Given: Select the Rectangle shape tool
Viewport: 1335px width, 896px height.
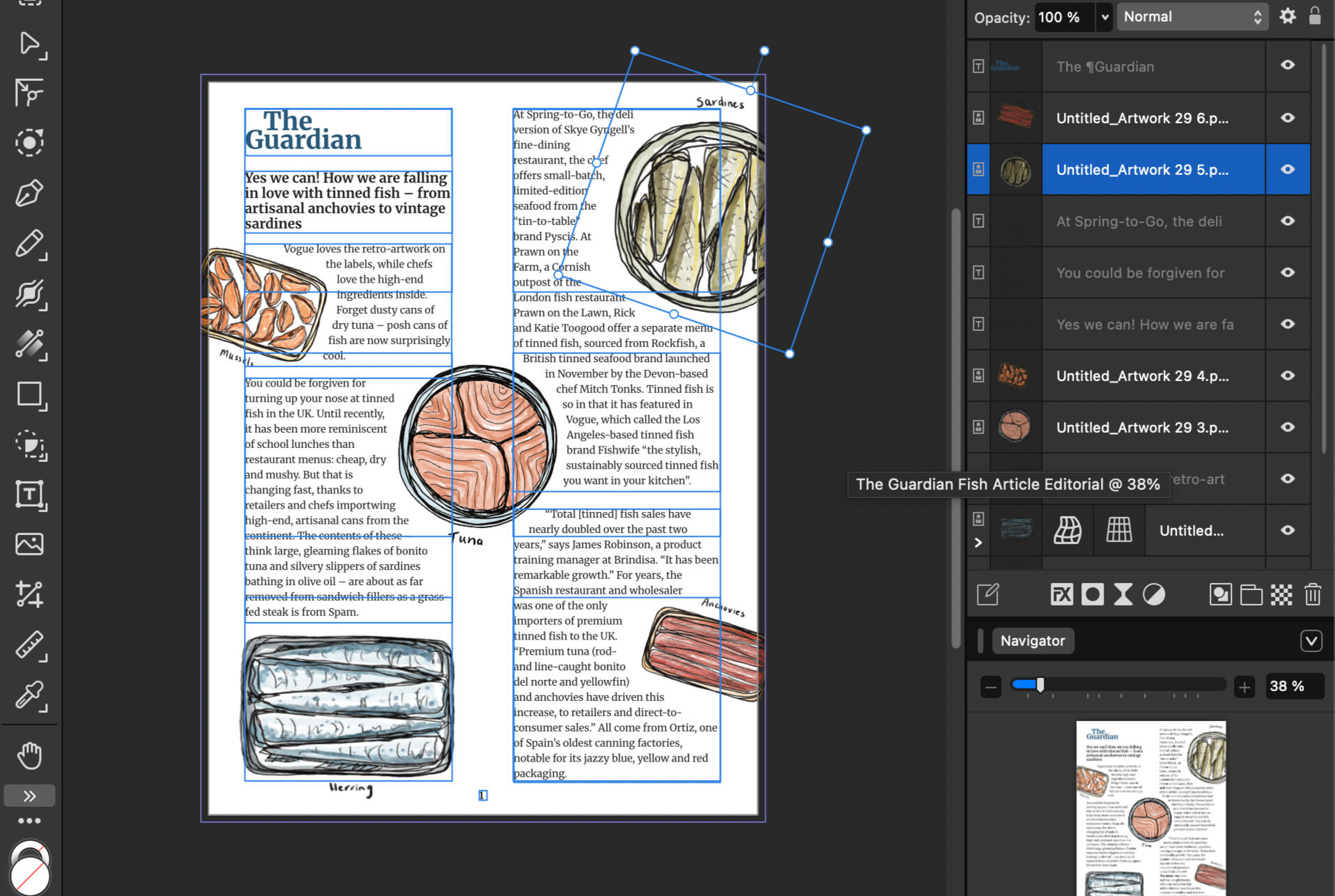Looking at the screenshot, I should [x=30, y=395].
